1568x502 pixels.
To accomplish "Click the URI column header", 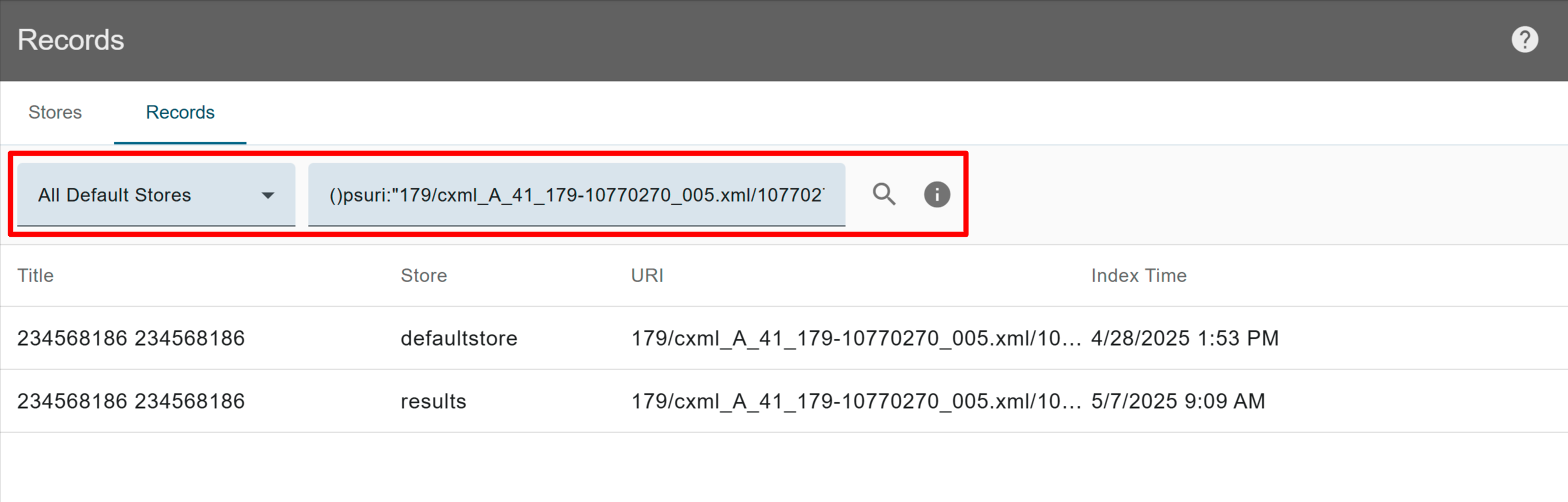I will coord(647,276).
